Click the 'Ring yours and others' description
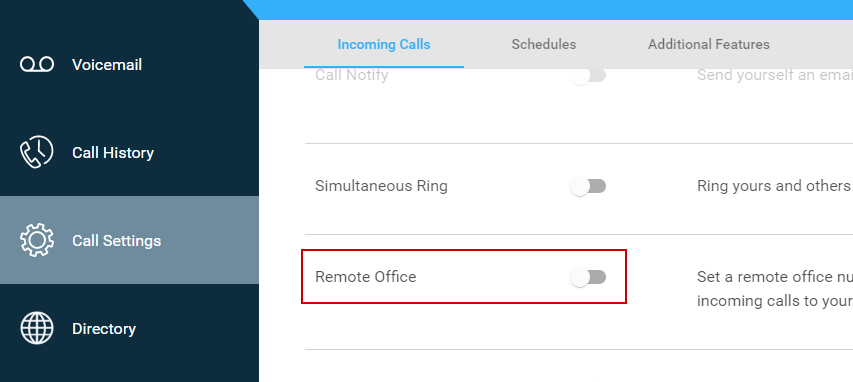Image resolution: width=853 pixels, height=382 pixels. pos(775,186)
